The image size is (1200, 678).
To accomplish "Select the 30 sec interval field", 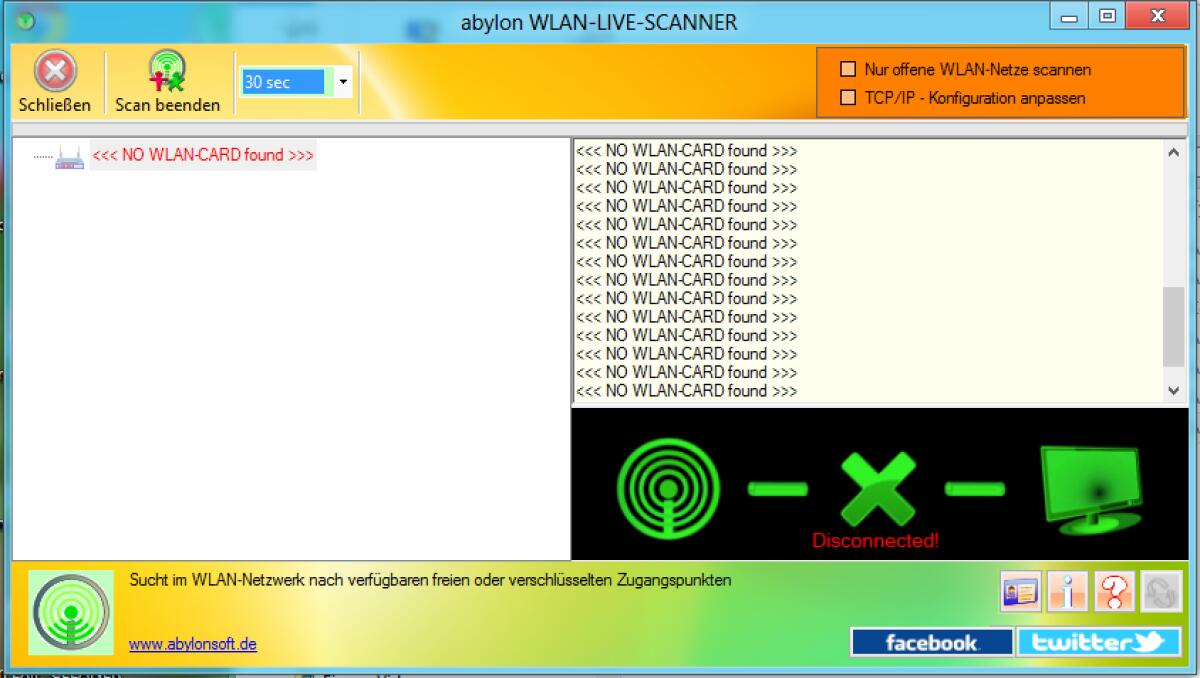I will pos(285,82).
